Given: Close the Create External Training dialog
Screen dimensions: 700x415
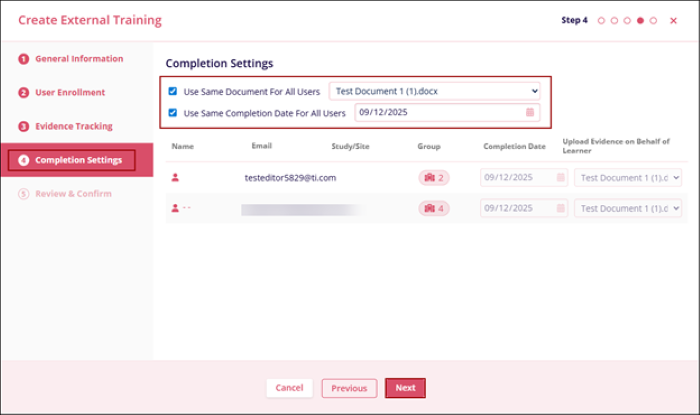Looking at the screenshot, I should 673,20.
